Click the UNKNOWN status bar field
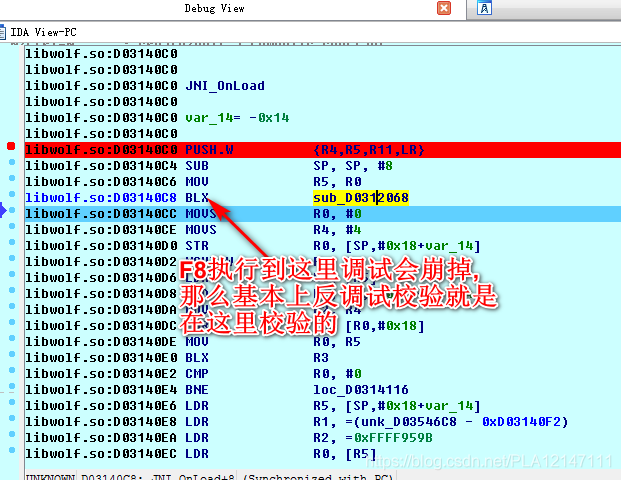 click(50, 476)
